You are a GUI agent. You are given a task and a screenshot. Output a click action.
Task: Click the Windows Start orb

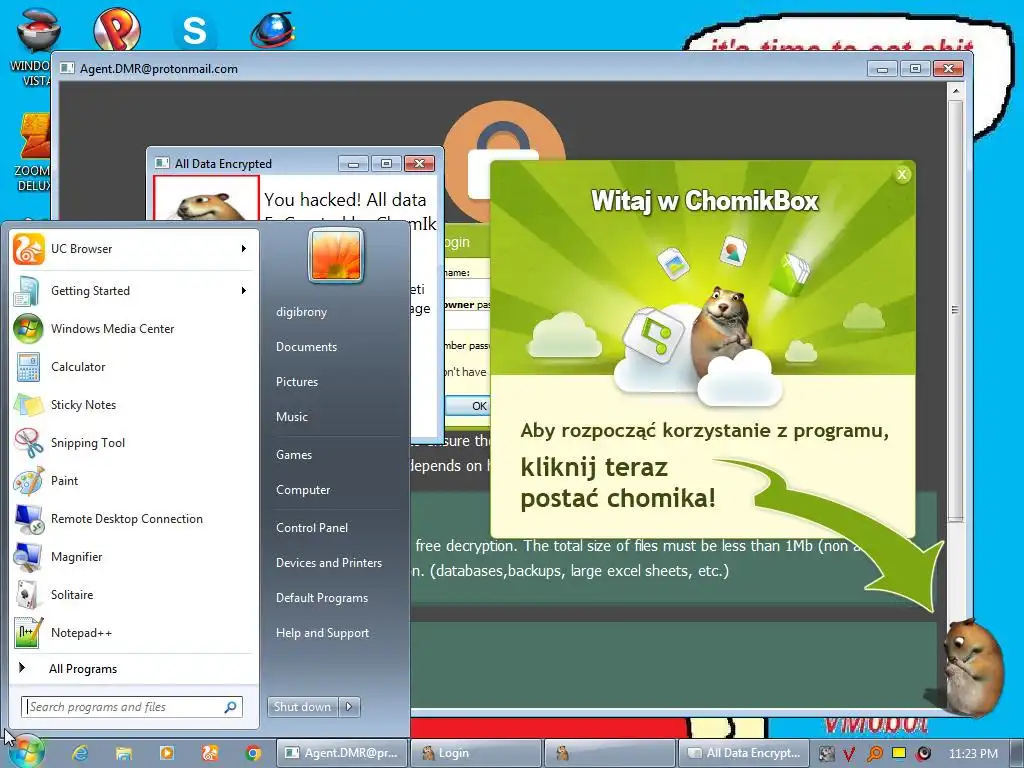coord(25,752)
